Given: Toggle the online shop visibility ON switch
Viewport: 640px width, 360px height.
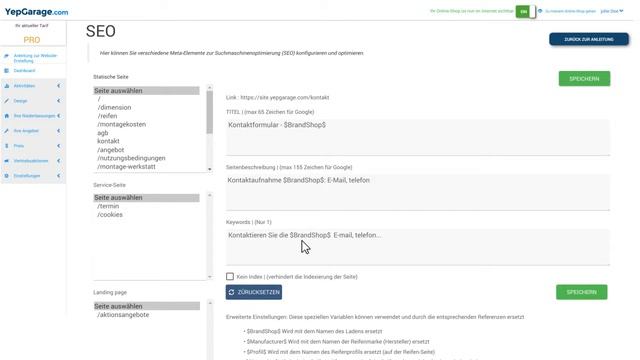Looking at the screenshot, I should (x=526, y=11).
